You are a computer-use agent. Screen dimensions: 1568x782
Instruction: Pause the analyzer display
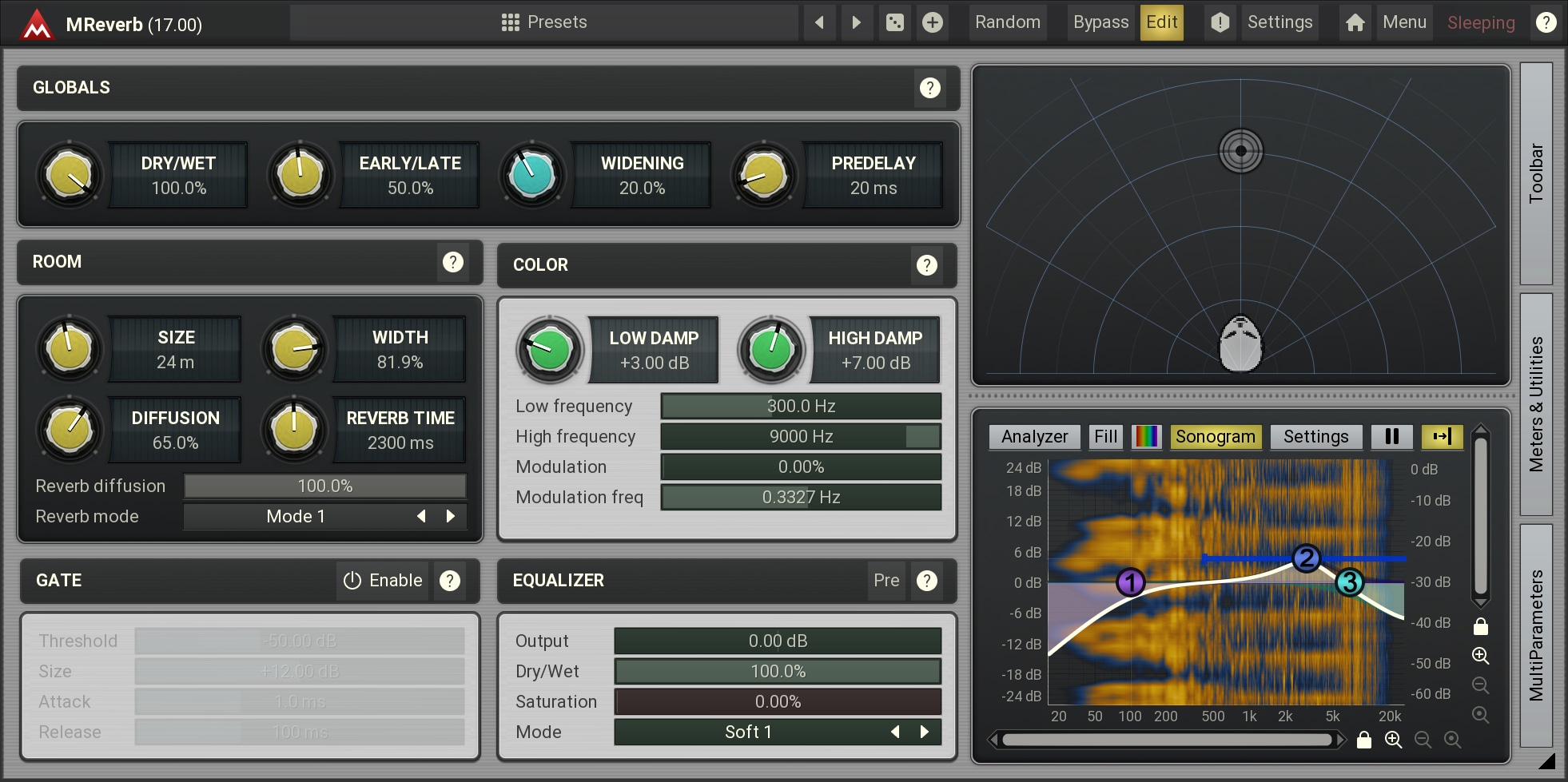(1391, 436)
